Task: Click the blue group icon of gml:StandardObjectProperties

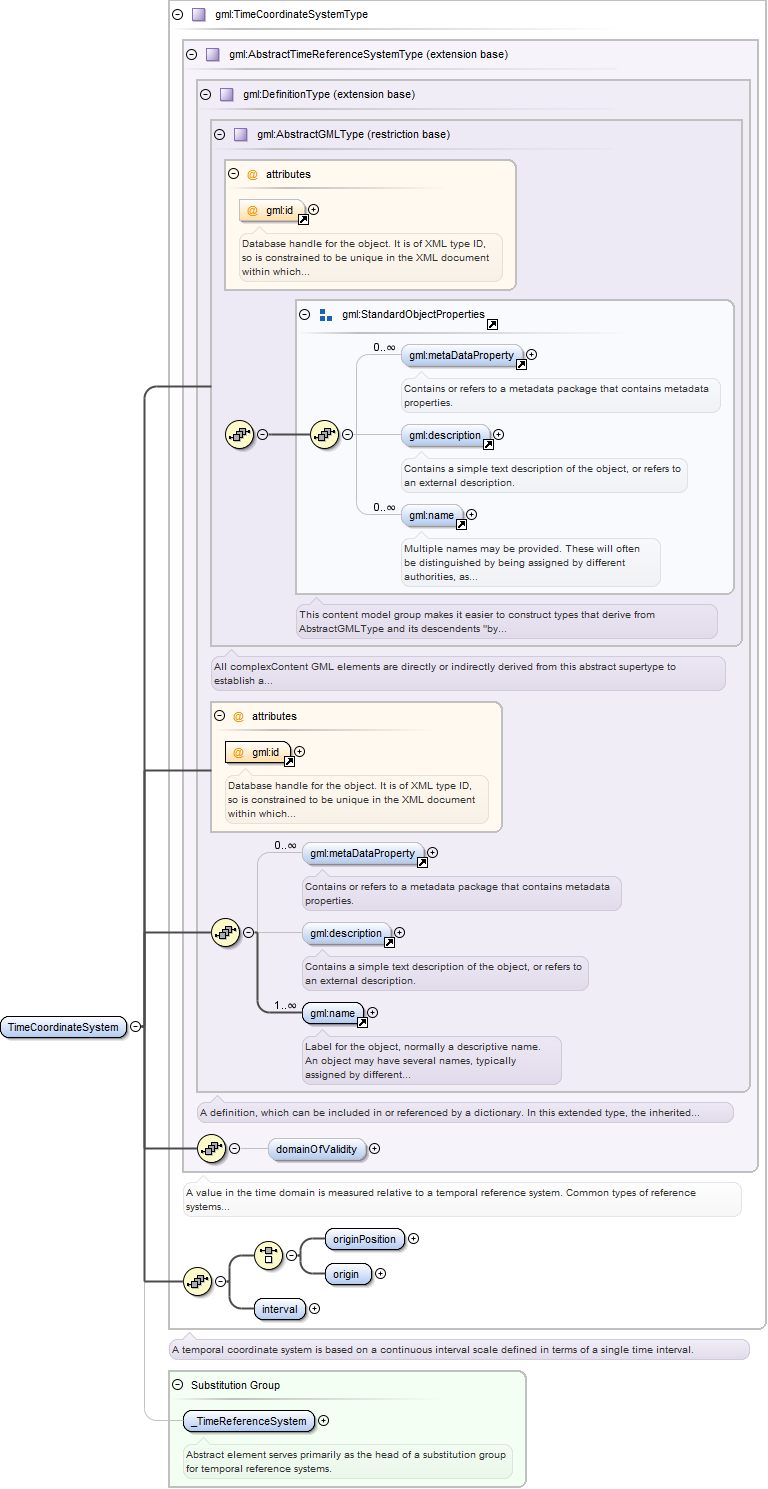Action: coord(325,314)
